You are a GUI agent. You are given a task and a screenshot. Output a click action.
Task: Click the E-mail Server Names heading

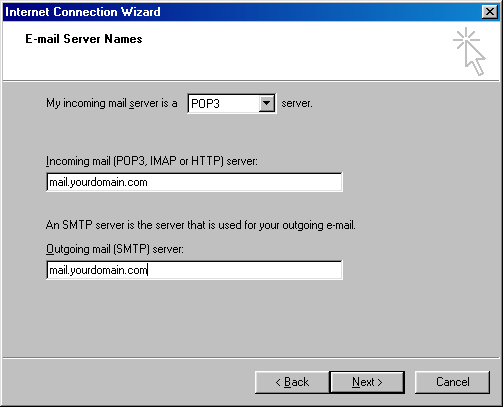tap(84, 39)
